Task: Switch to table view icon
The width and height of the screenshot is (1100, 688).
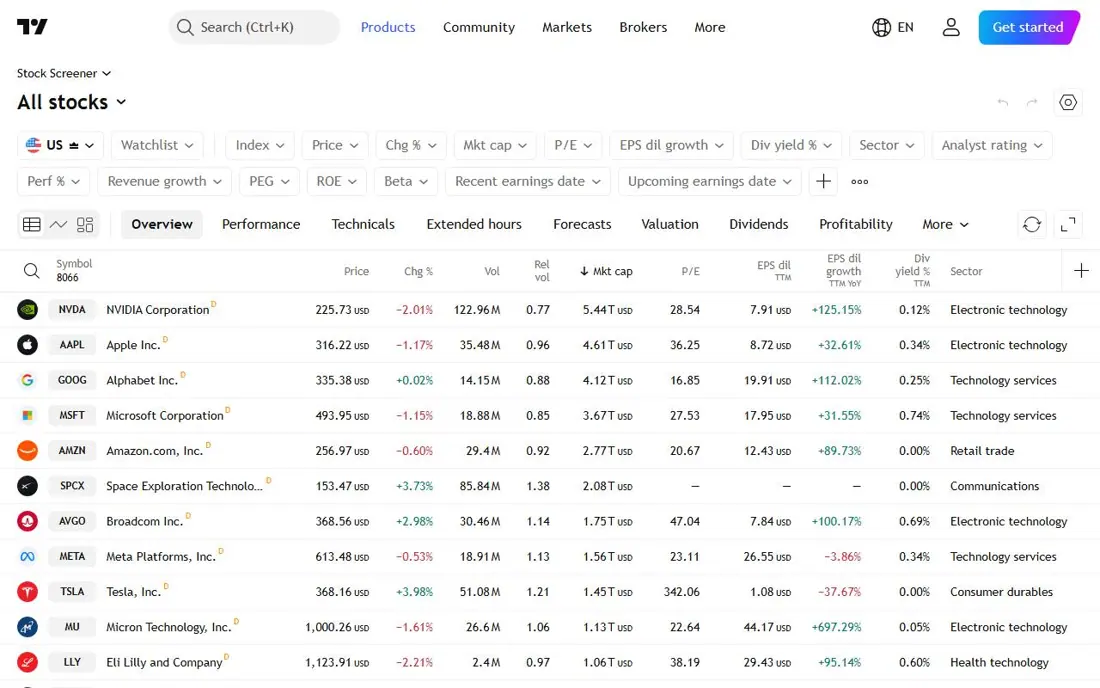Action: coord(32,224)
